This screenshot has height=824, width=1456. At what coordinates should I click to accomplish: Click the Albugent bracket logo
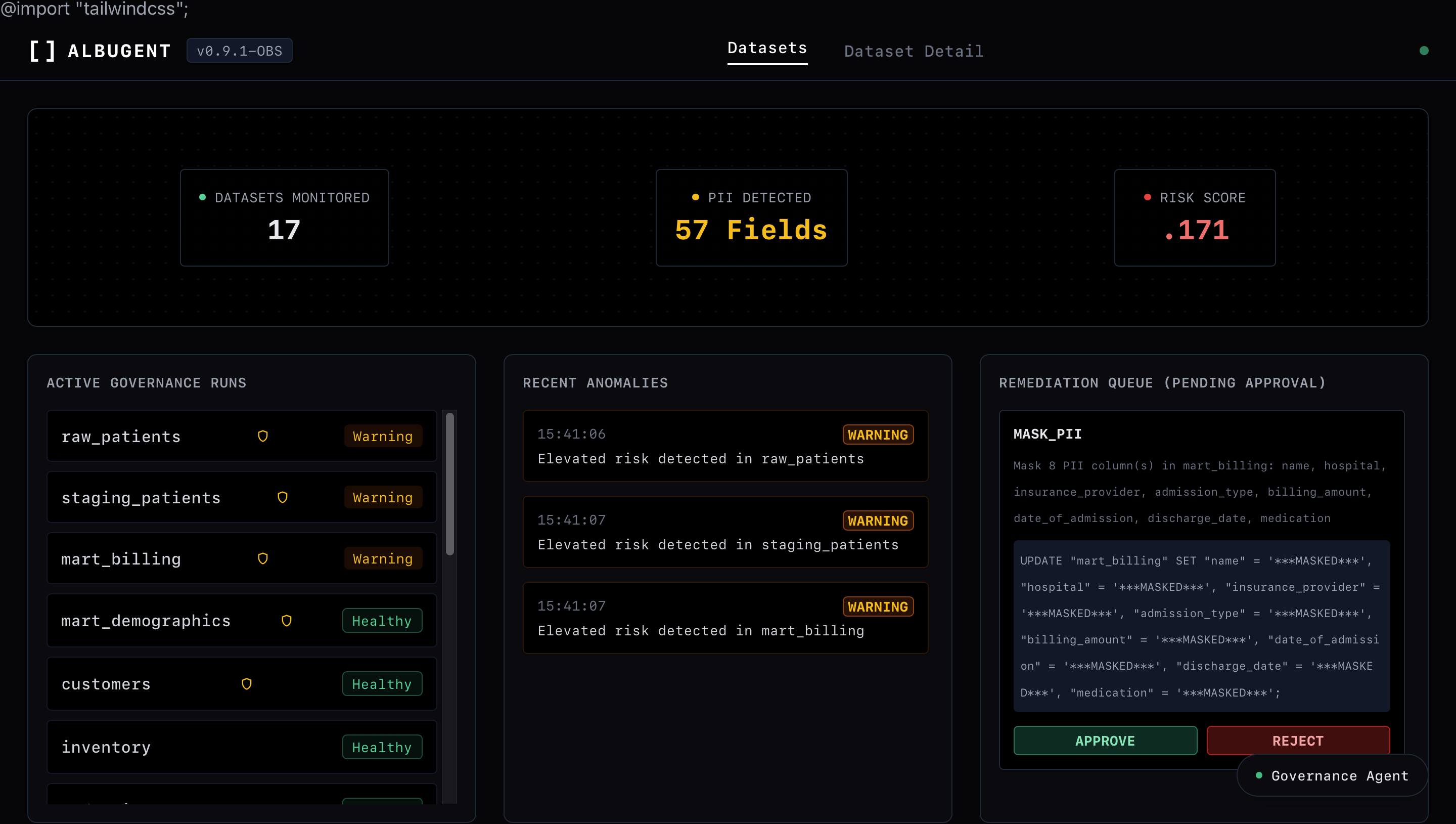42,51
